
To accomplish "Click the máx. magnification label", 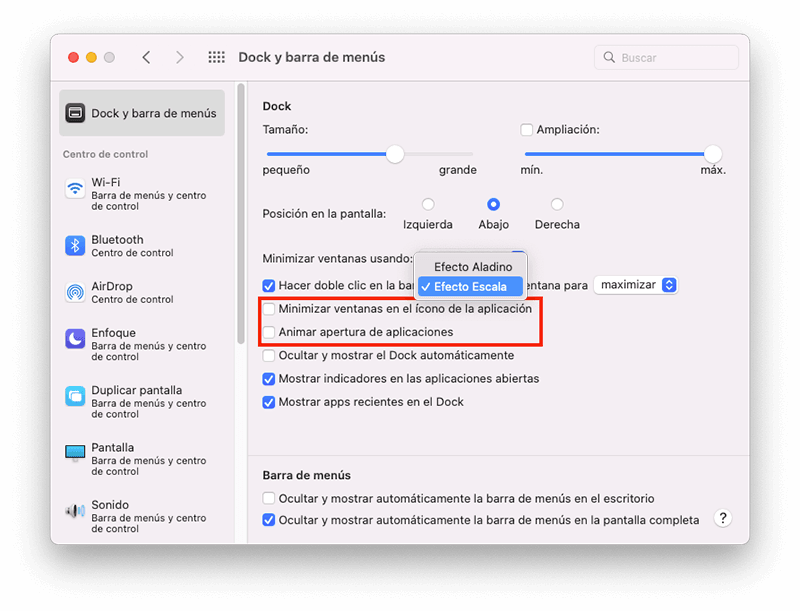I will pos(713,170).
